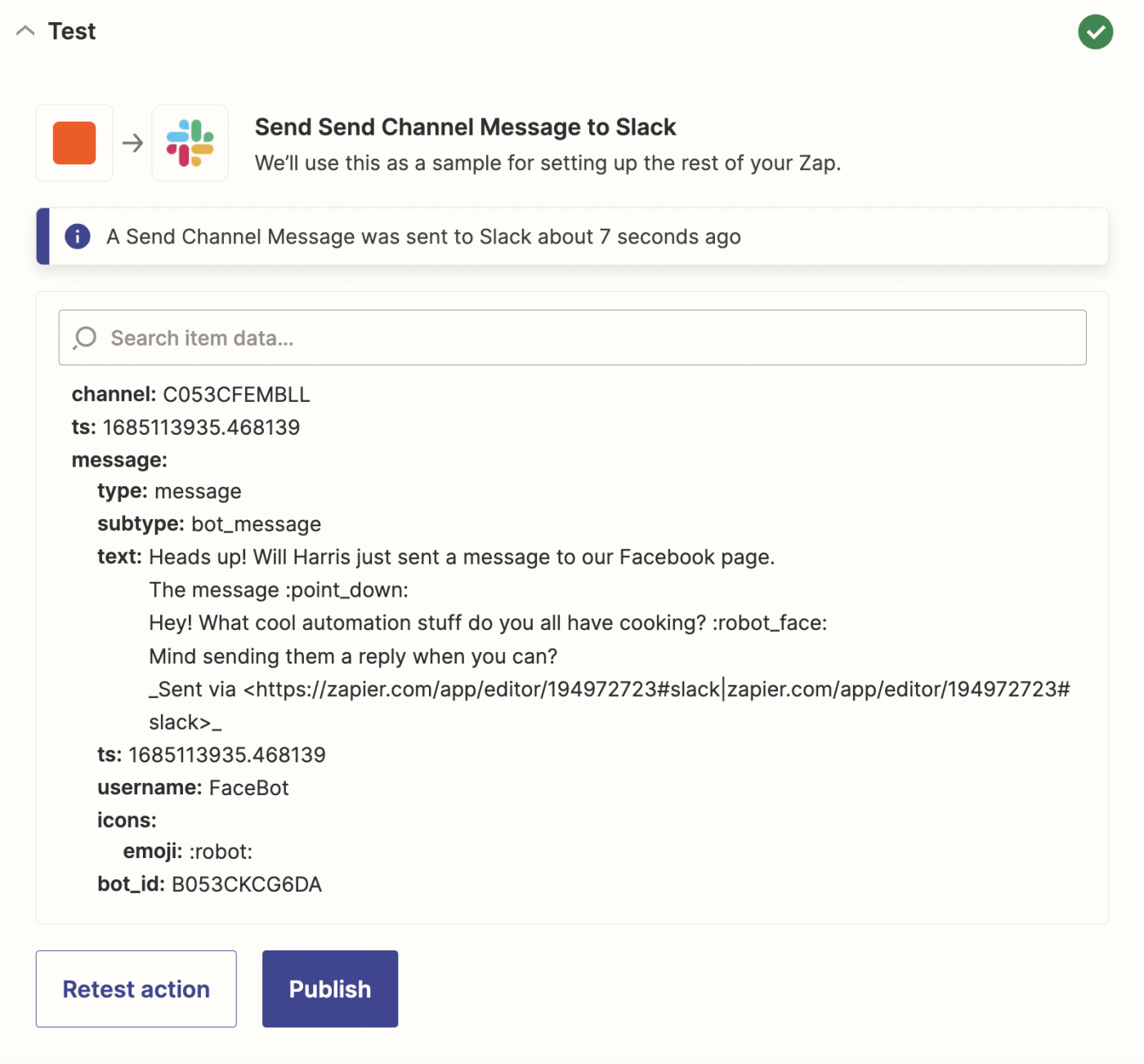Select the channel value C053CFEMBLL

pyautogui.click(x=236, y=395)
